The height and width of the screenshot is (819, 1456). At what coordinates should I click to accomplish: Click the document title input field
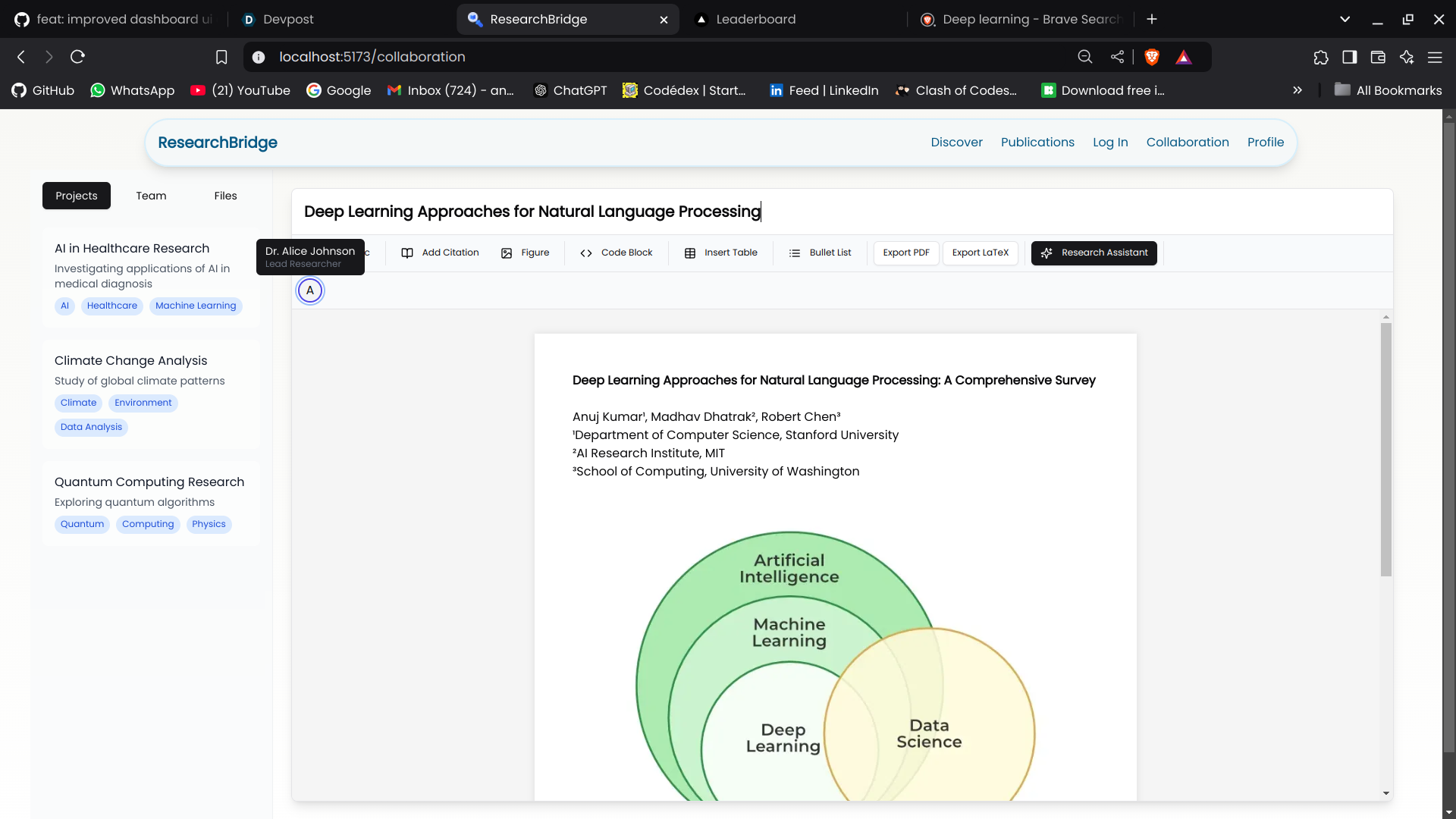(834, 212)
